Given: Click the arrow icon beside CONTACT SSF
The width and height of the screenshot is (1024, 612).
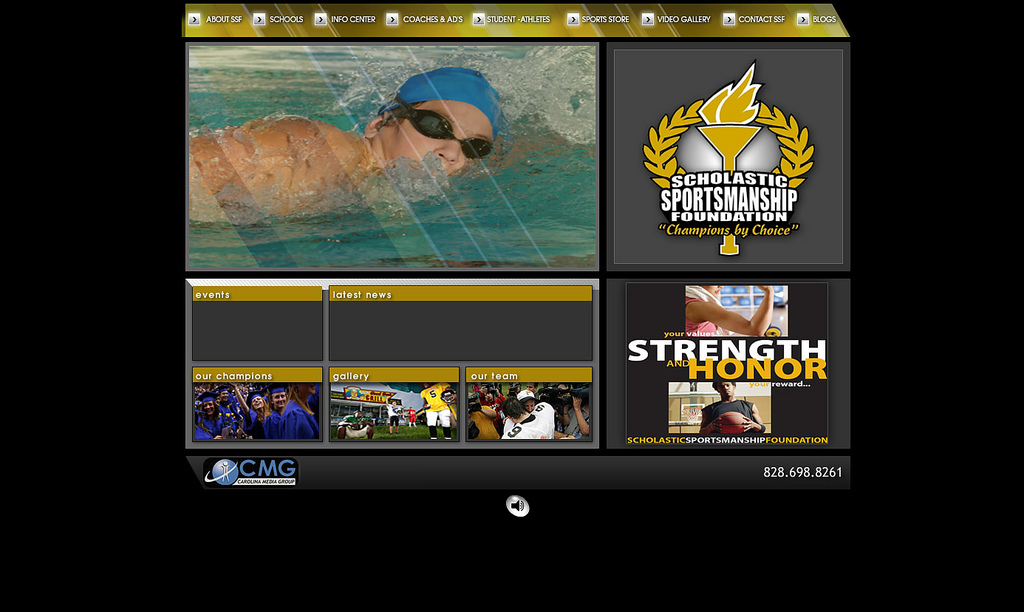Looking at the screenshot, I should click(x=729, y=18).
